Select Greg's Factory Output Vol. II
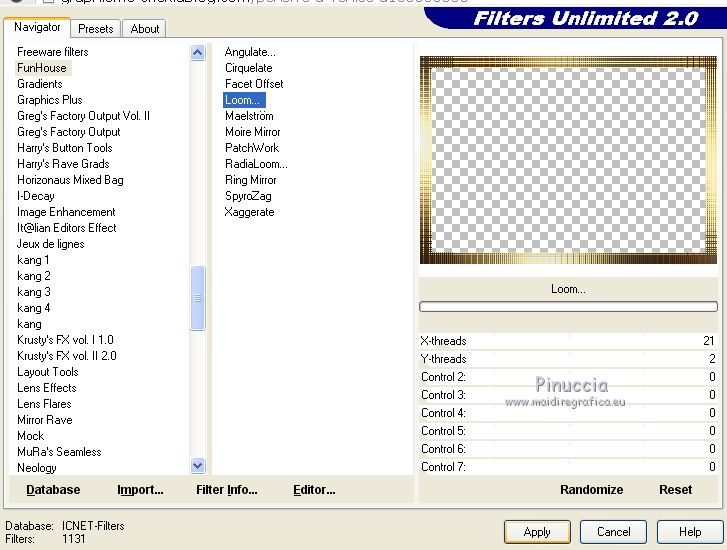Screen dimensions: 727x550 coord(83,116)
